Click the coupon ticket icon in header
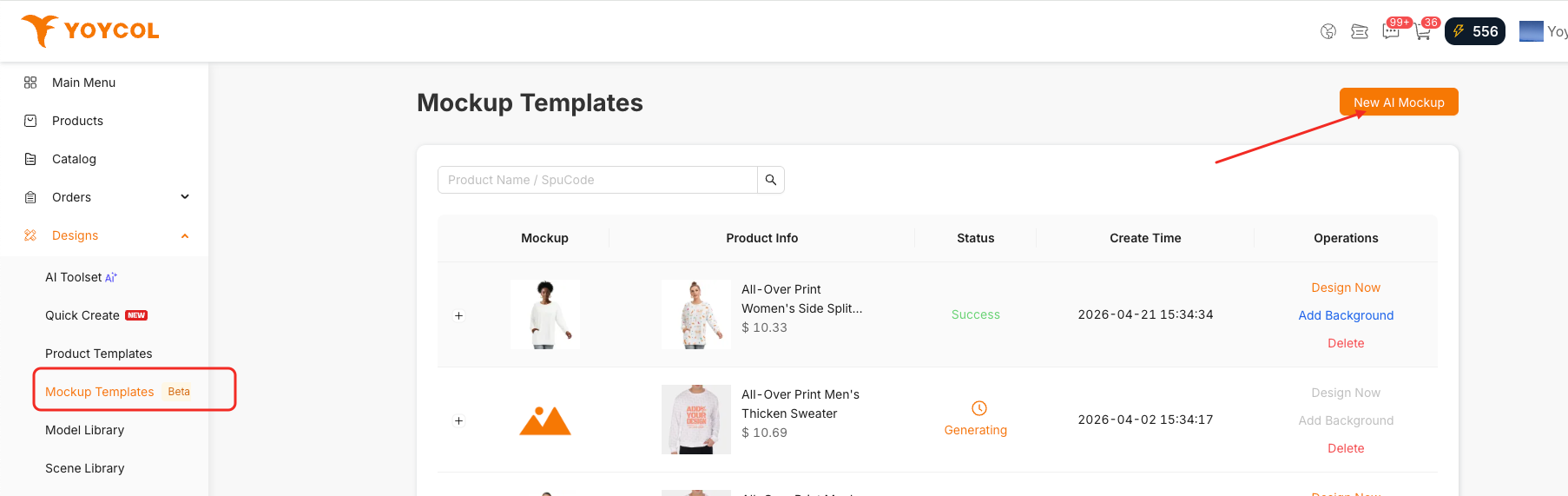The image size is (1568, 496). 1360,32
